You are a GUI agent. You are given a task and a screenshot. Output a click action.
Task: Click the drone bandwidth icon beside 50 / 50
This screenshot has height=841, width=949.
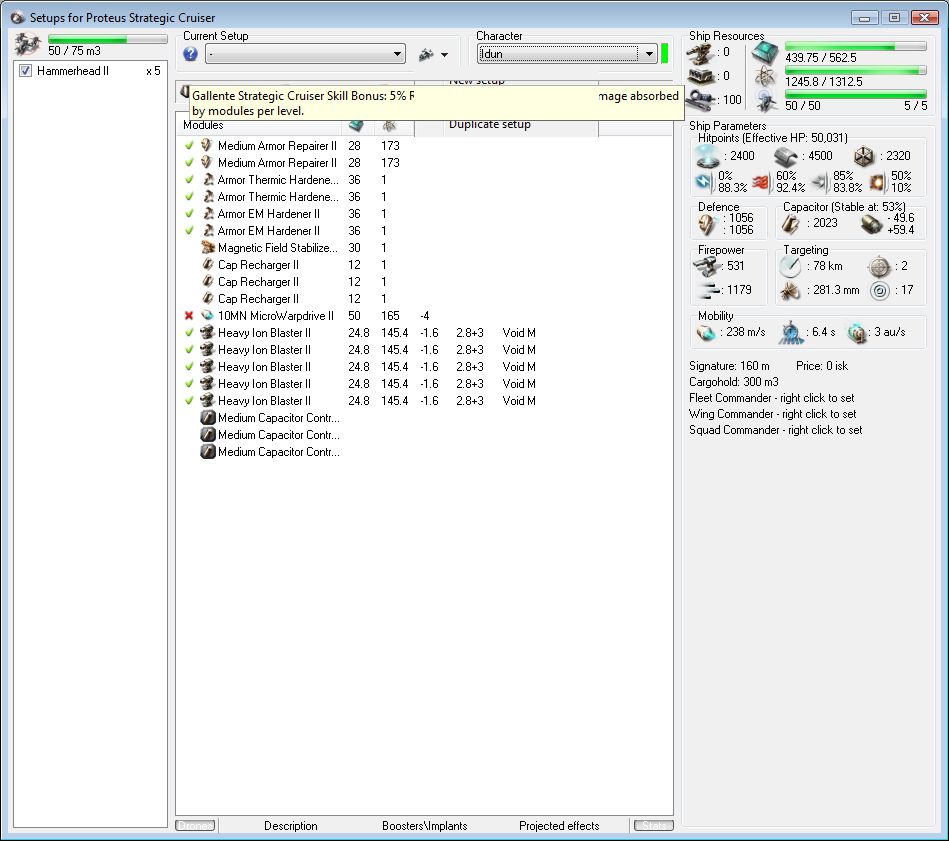pyautogui.click(x=766, y=100)
